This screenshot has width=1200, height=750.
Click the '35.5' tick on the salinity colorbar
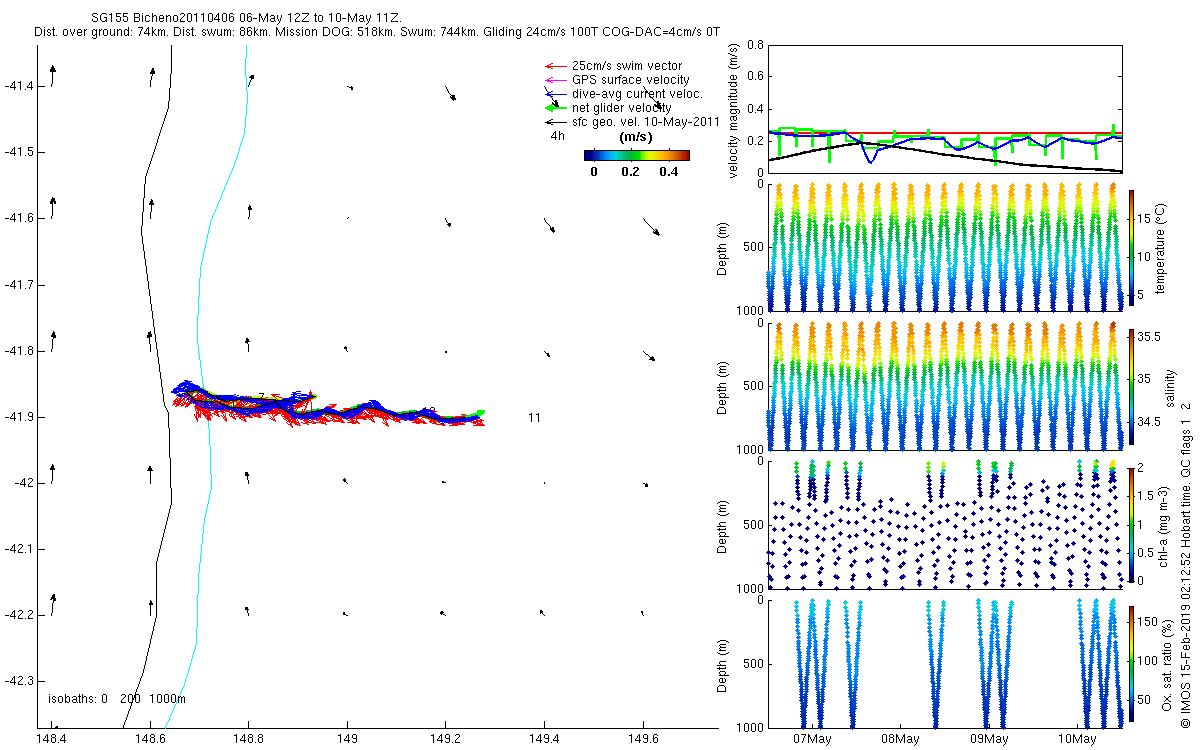click(x=1150, y=338)
